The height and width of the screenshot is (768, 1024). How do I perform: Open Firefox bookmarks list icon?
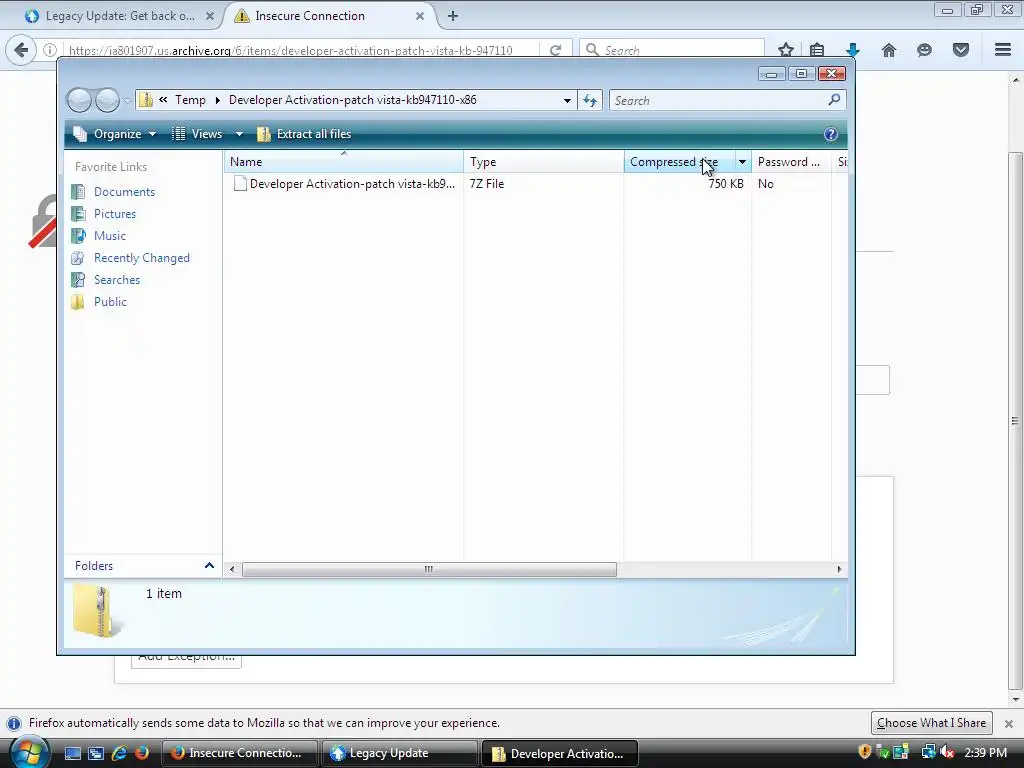[x=817, y=50]
